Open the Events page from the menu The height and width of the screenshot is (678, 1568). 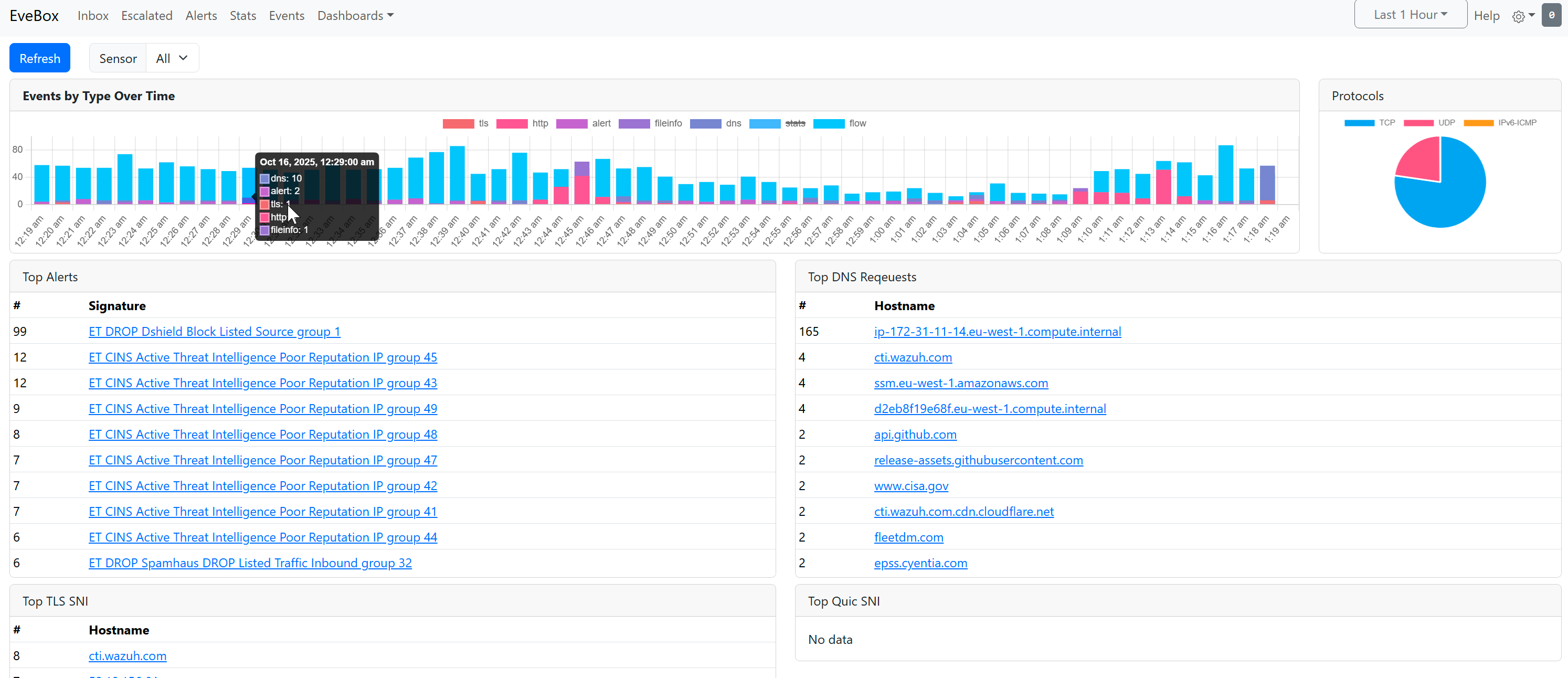coord(286,15)
